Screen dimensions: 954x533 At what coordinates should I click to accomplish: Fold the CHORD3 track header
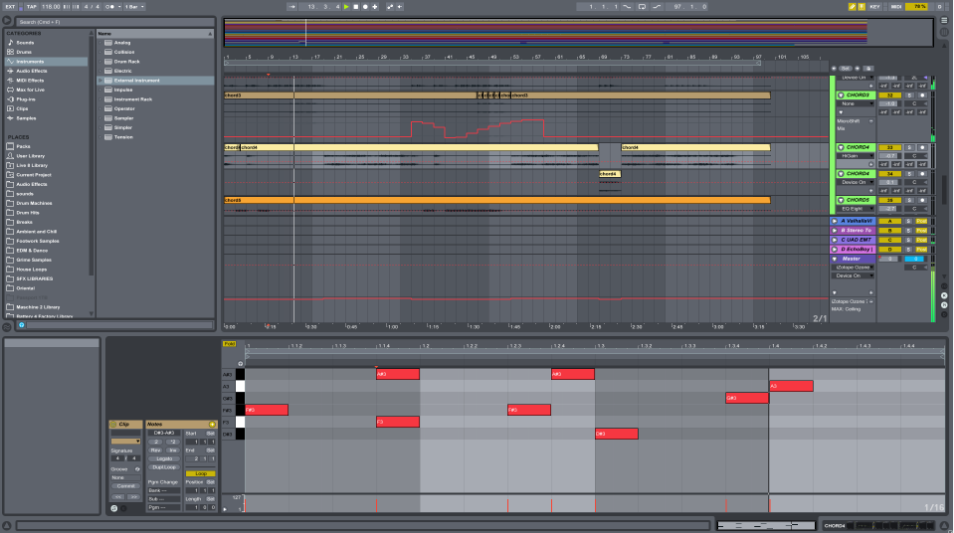(x=841, y=96)
